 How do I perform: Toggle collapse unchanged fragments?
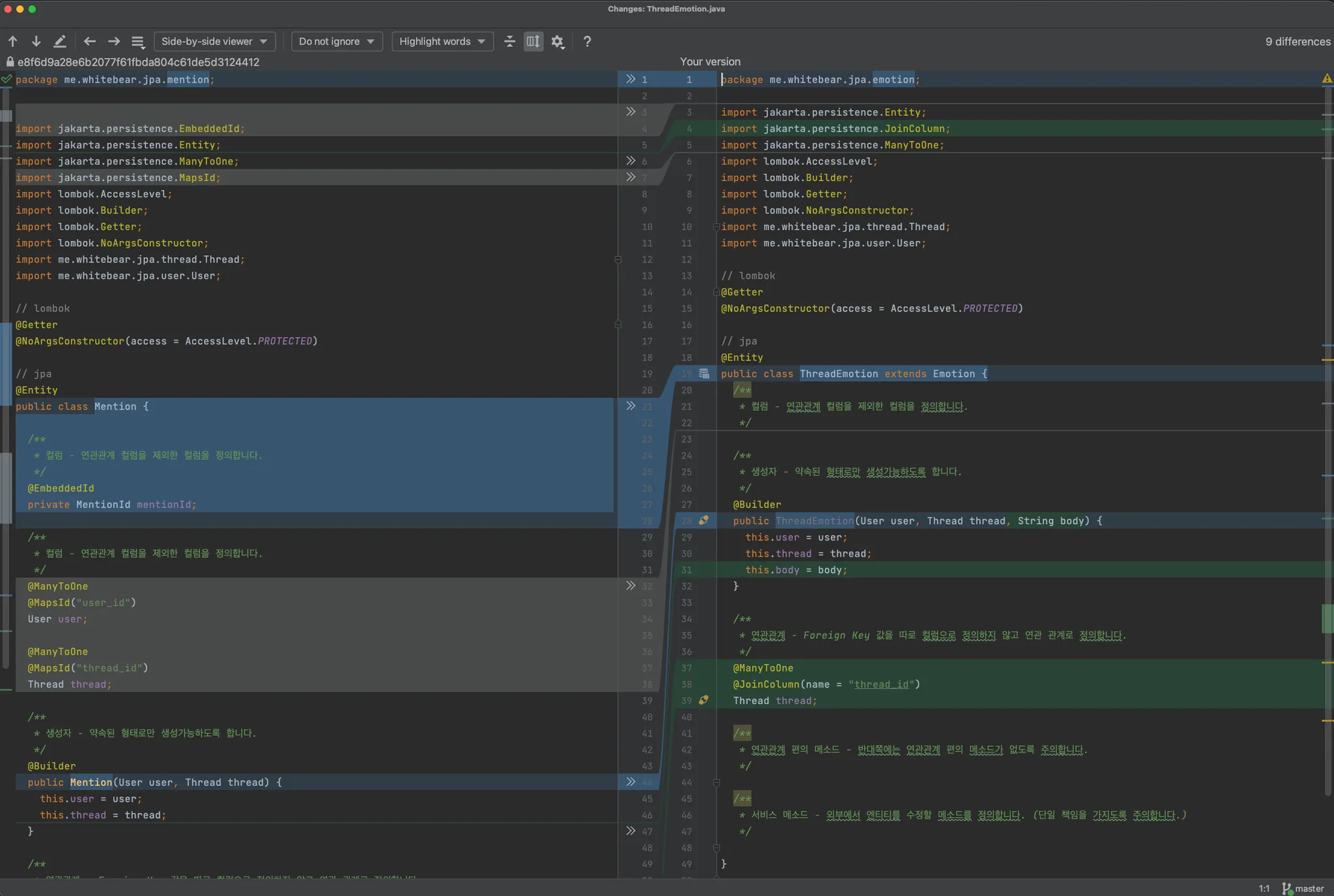coord(510,42)
